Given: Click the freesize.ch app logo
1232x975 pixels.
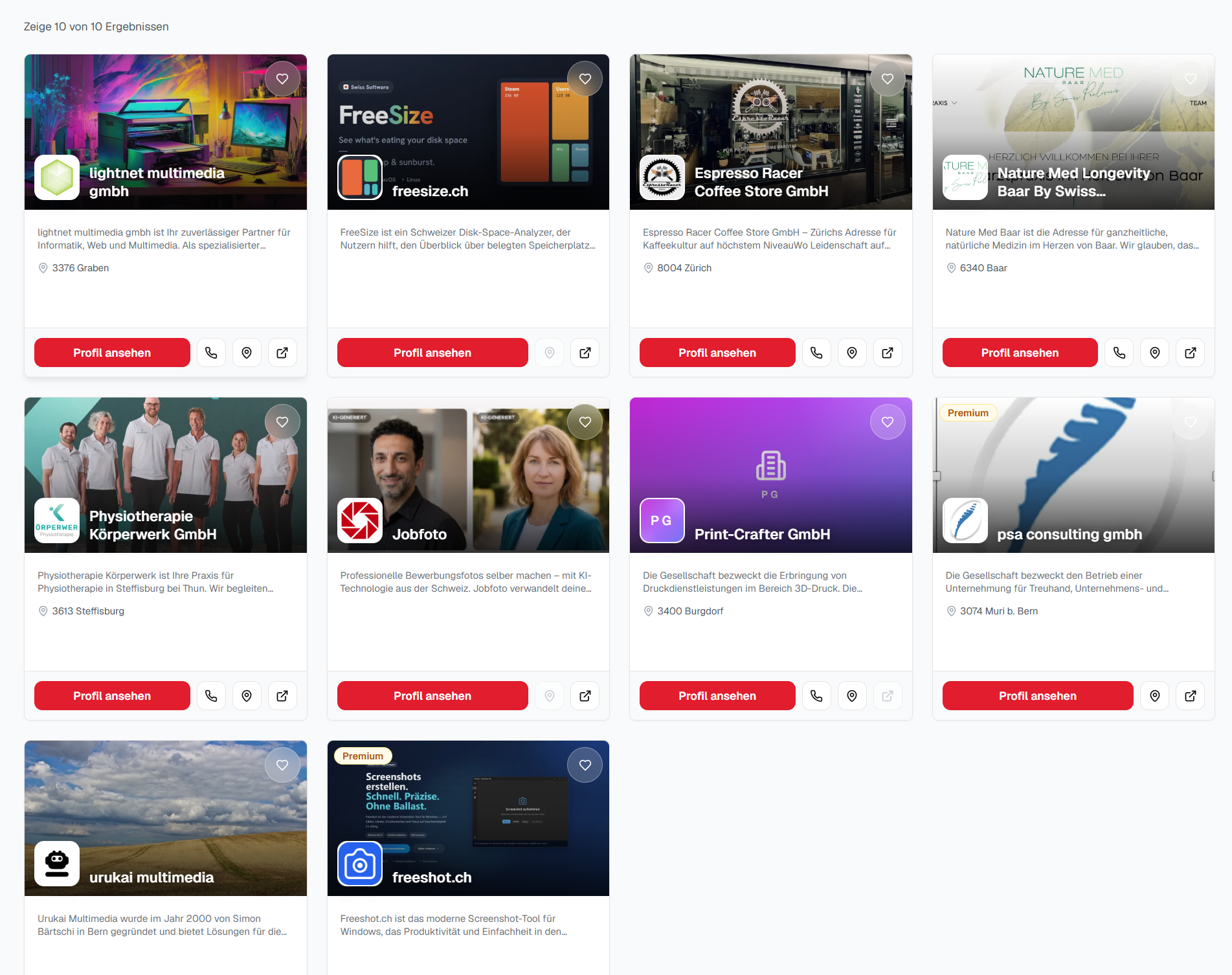Looking at the screenshot, I should tap(360, 177).
